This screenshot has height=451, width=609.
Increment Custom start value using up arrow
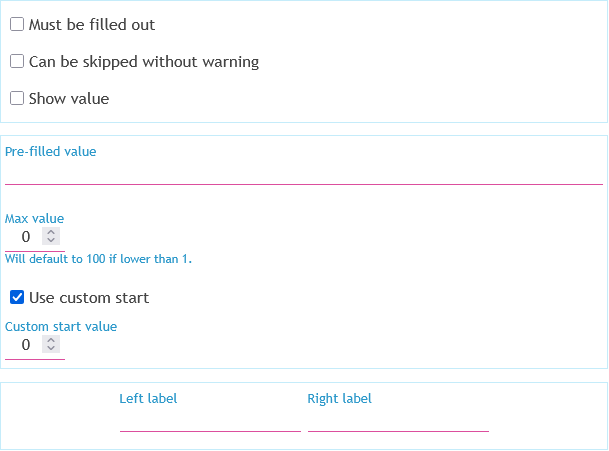(x=52, y=340)
